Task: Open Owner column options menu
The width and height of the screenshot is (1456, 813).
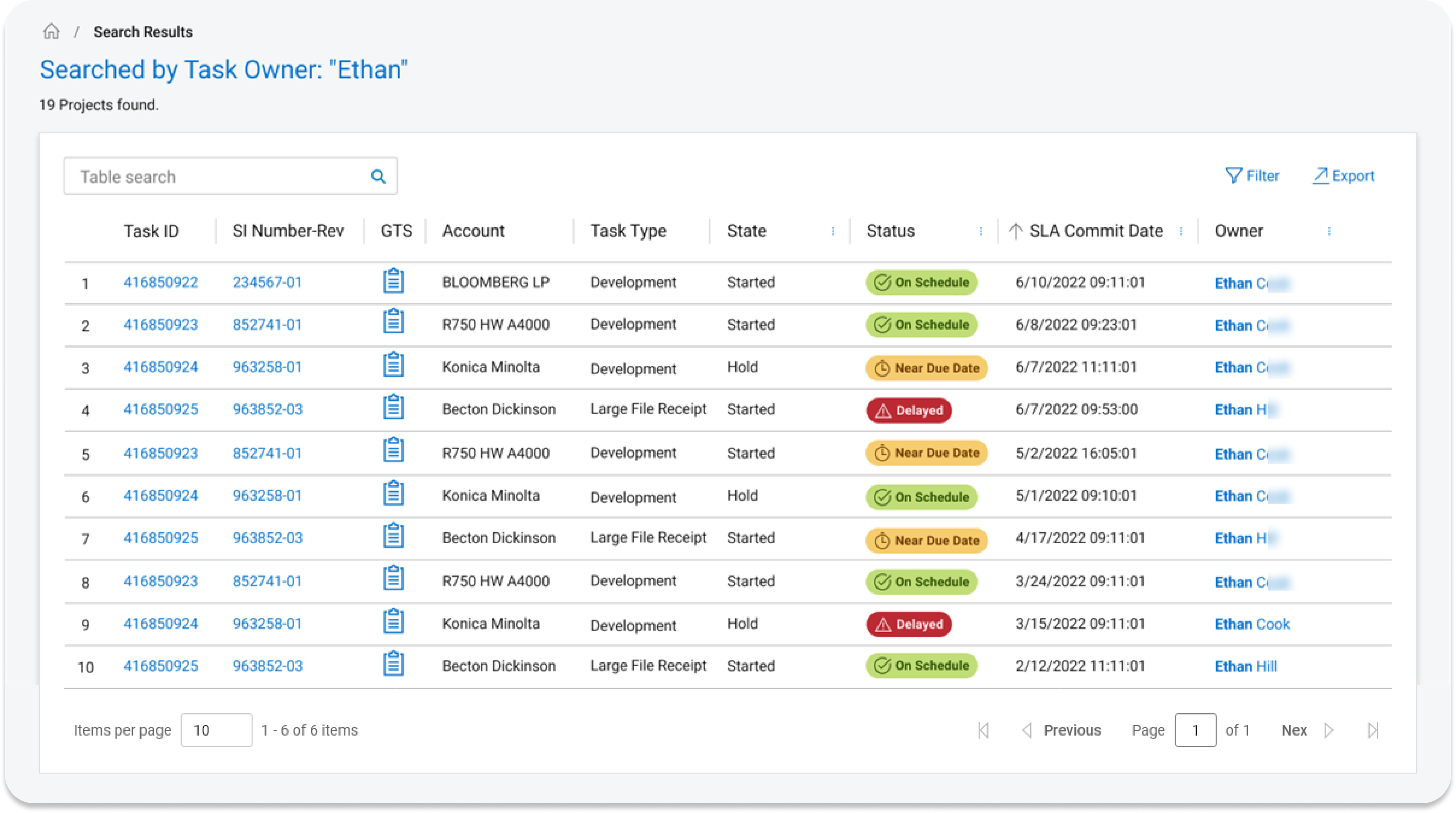Action: click(x=1329, y=231)
